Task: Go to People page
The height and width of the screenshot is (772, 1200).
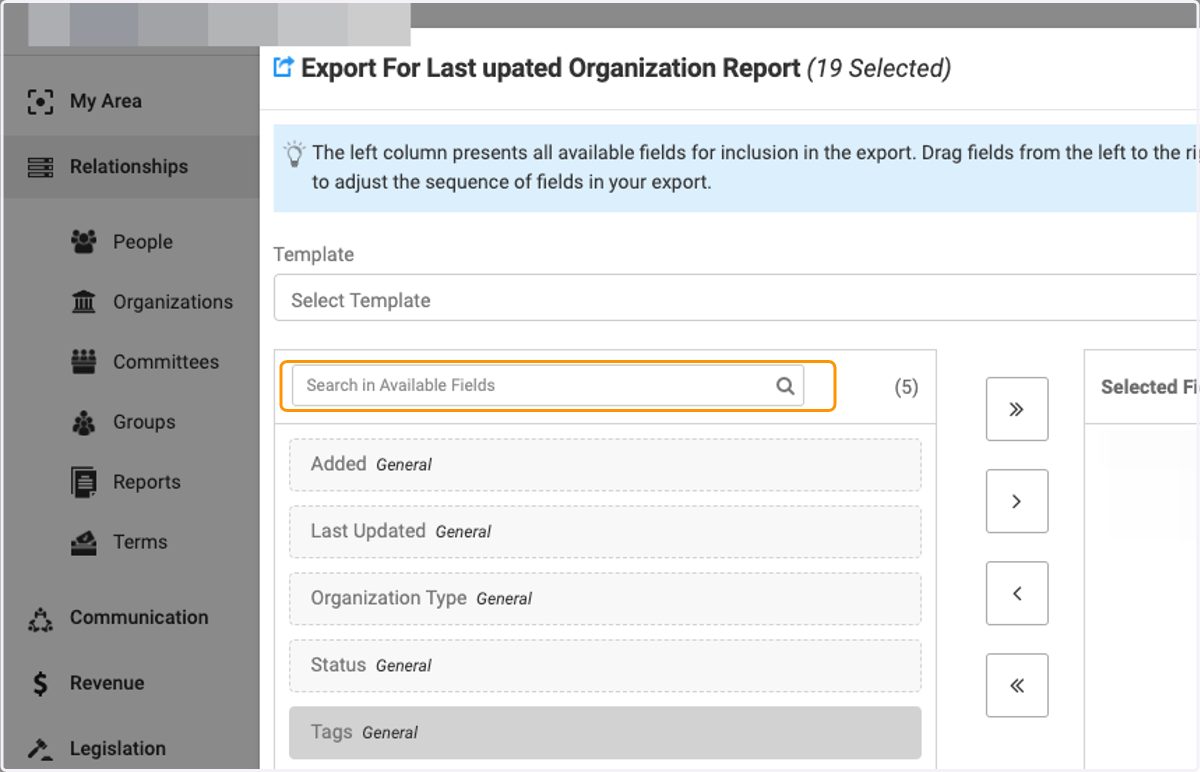Action: pos(143,242)
